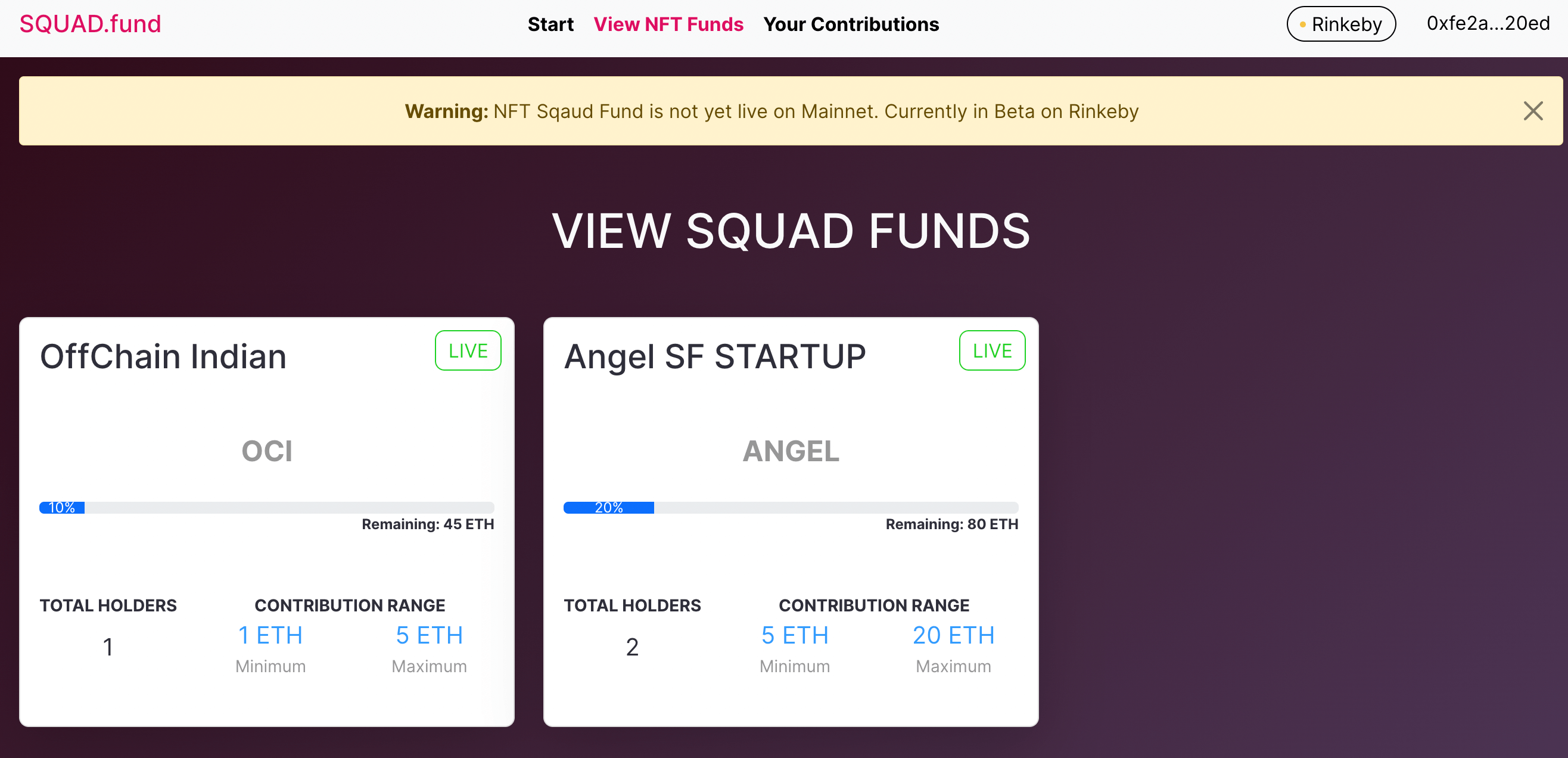This screenshot has height=758, width=1568.
Task: Open the View NFT Funds page
Action: 668,24
